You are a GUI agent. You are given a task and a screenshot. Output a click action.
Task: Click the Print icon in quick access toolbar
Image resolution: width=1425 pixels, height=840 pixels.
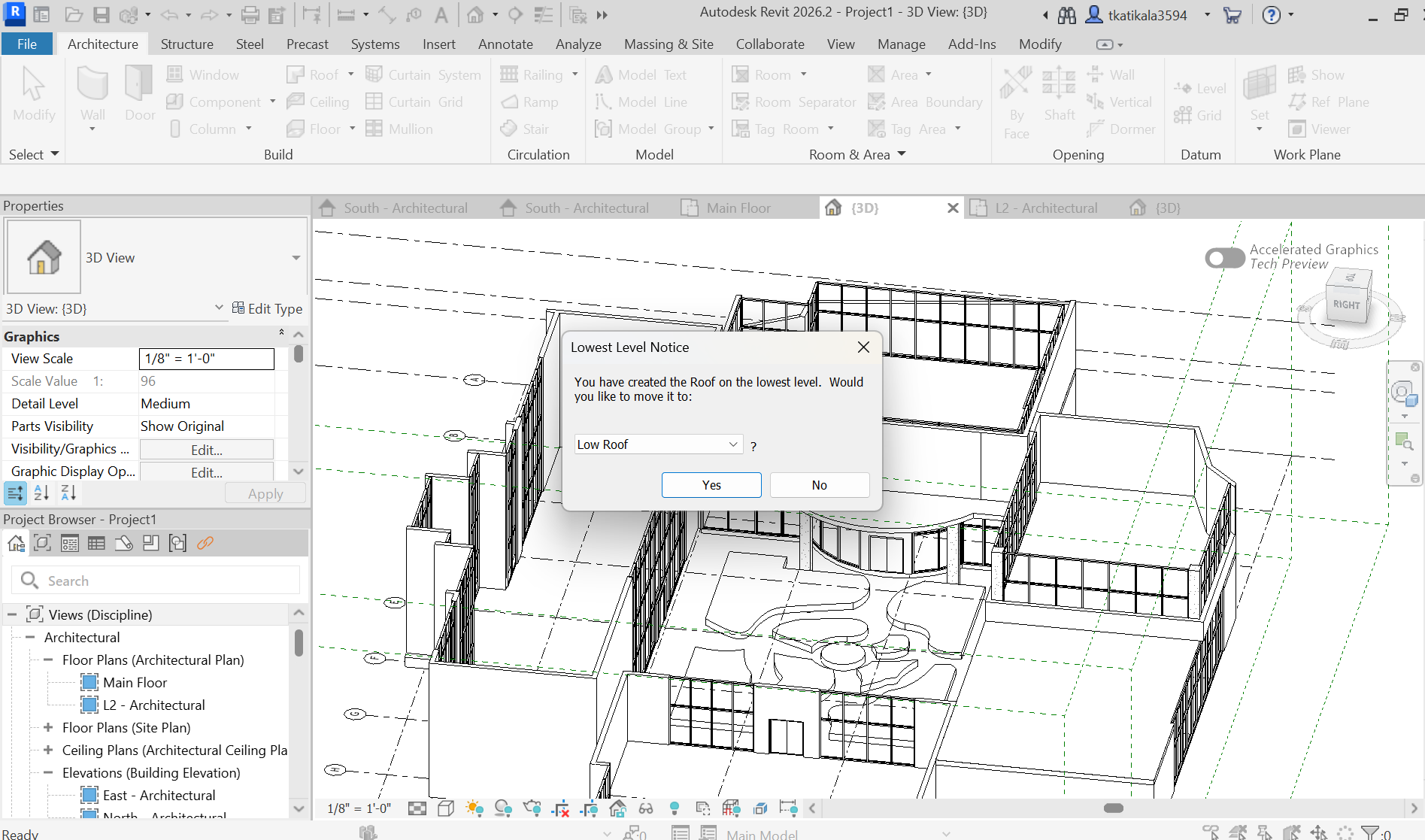250,15
